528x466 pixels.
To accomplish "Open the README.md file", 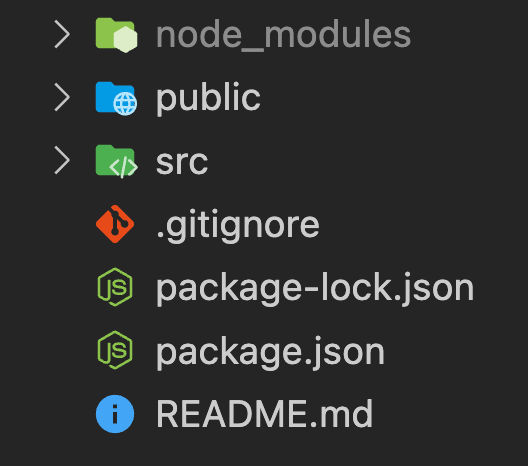I will [x=265, y=414].
